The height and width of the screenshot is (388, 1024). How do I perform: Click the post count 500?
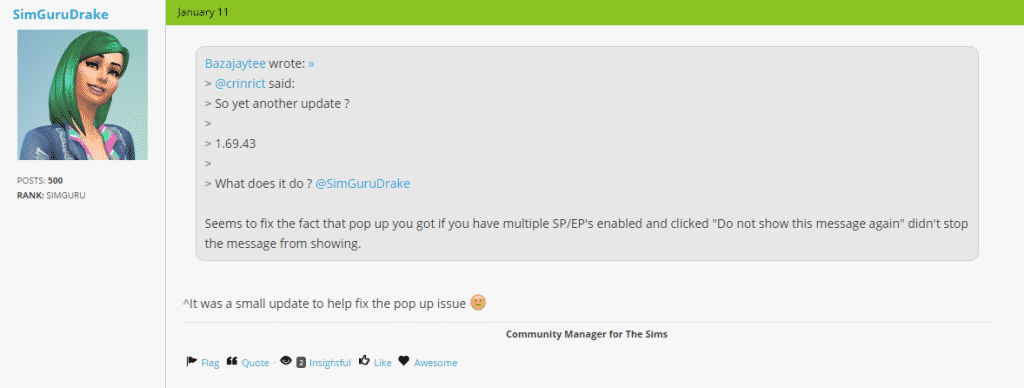pos(56,181)
